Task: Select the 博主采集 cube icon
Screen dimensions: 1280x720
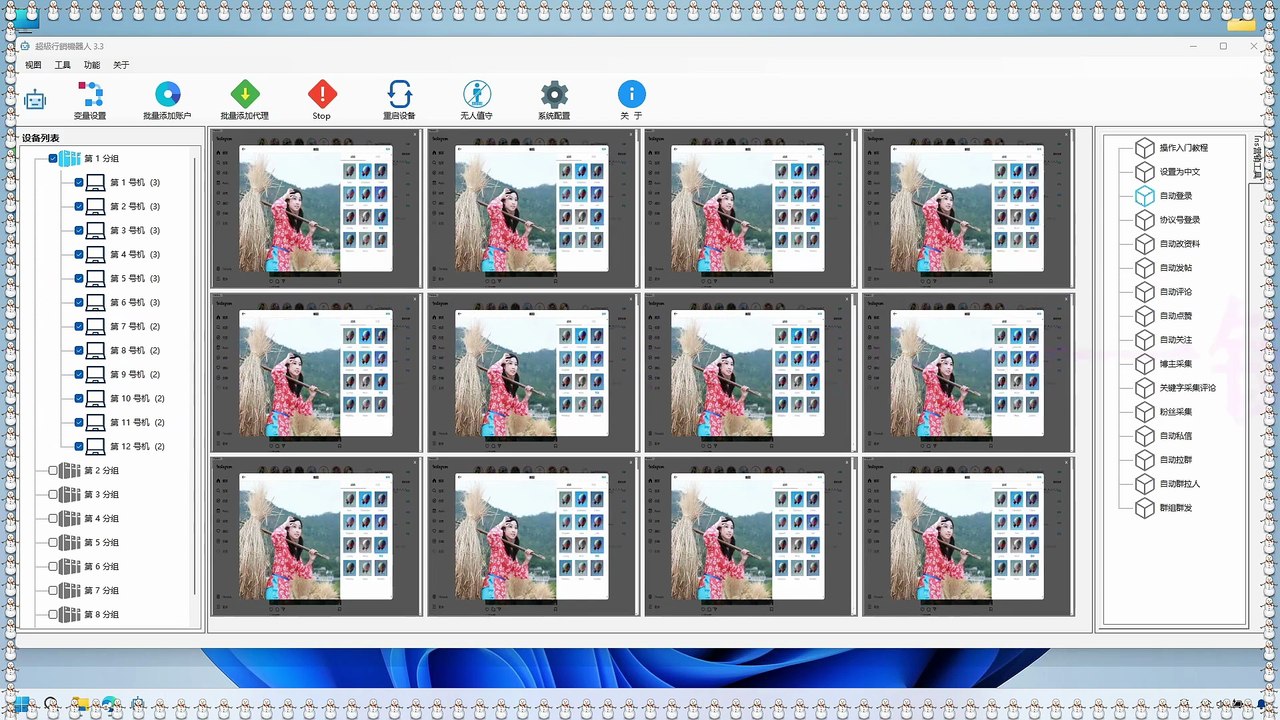Action: (x=1144, y=364)
